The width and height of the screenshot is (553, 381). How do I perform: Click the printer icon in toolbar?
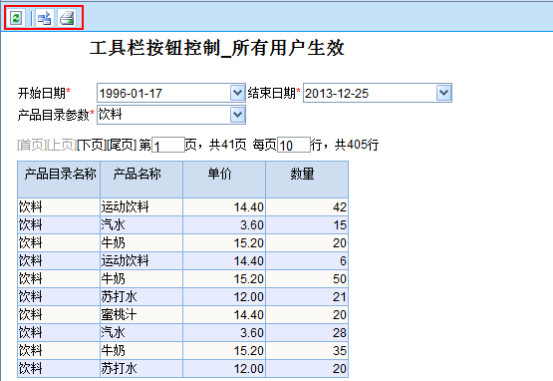pyautogui.click(x=67, y=18)
